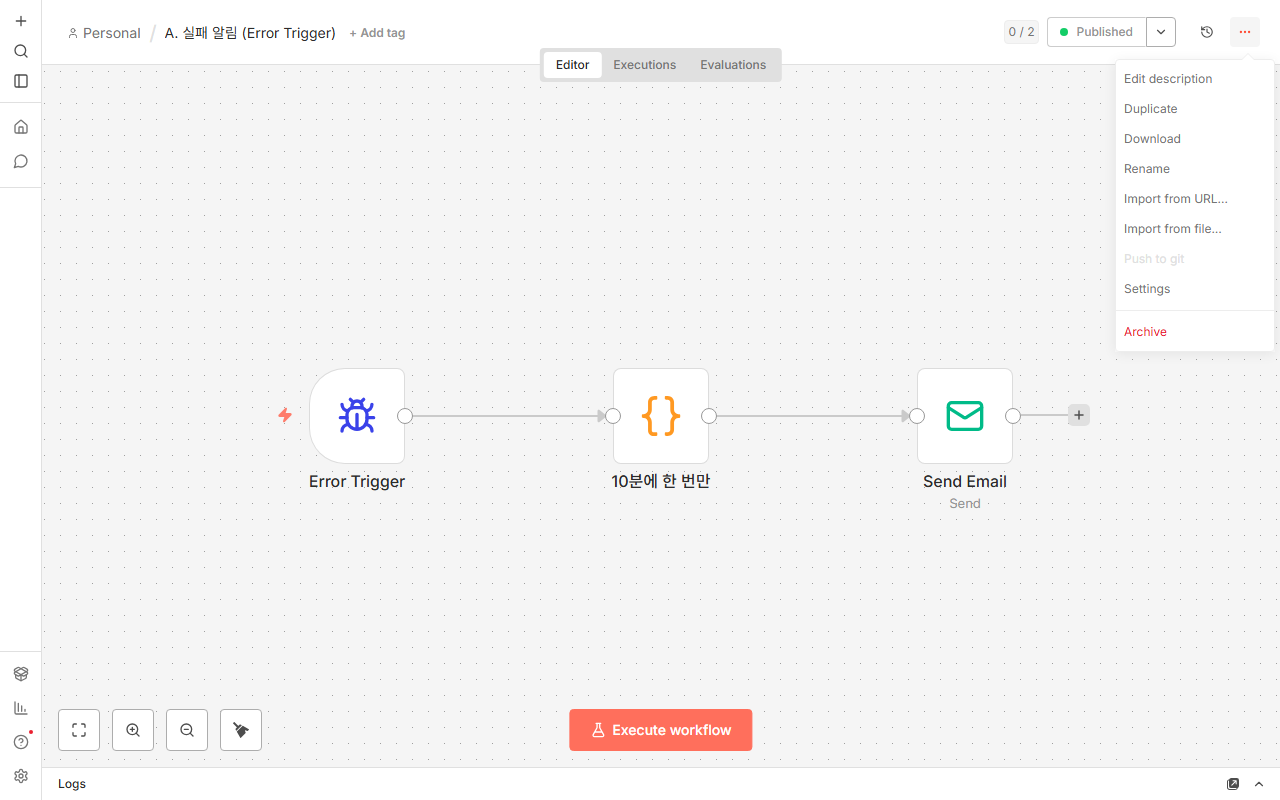The width and height of the screenshot is (1280, 800).
Task: Go to home overview icon in sidebar
Action: click(21, 127)
